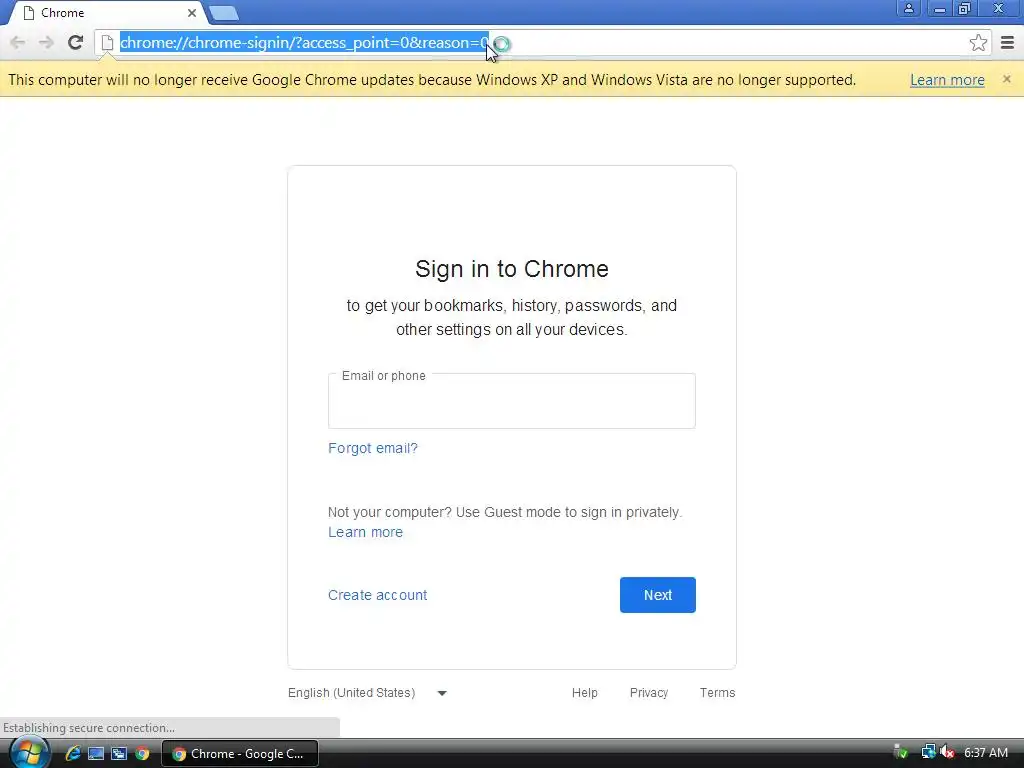This screenshot has height=768, width=1024.
Task: Open the Terms link
Action: tap(717, 693)
